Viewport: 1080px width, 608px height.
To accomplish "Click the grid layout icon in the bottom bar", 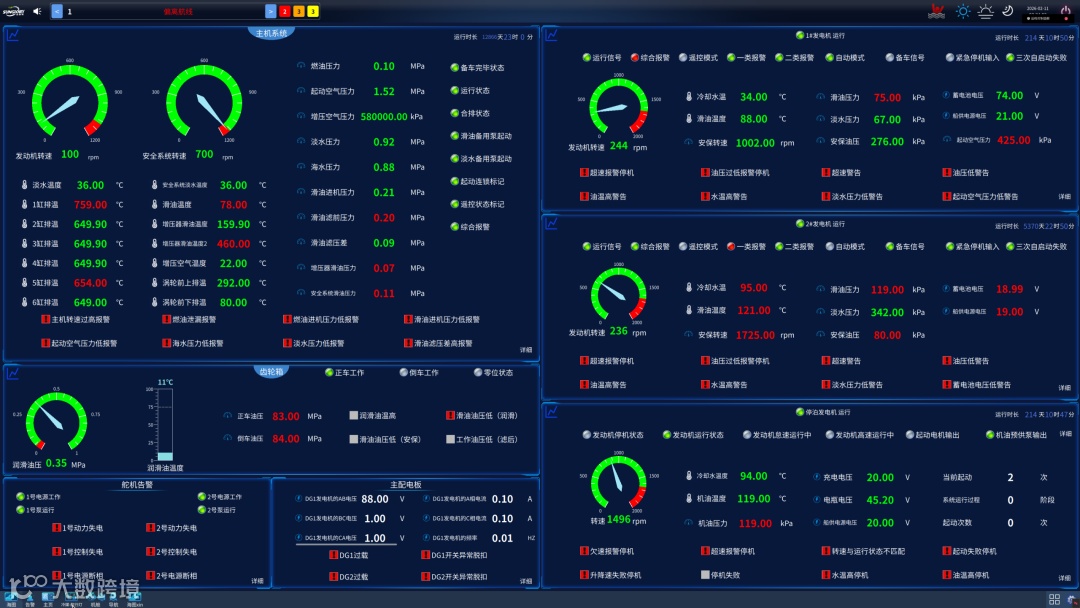I will tap(1054, 599).
